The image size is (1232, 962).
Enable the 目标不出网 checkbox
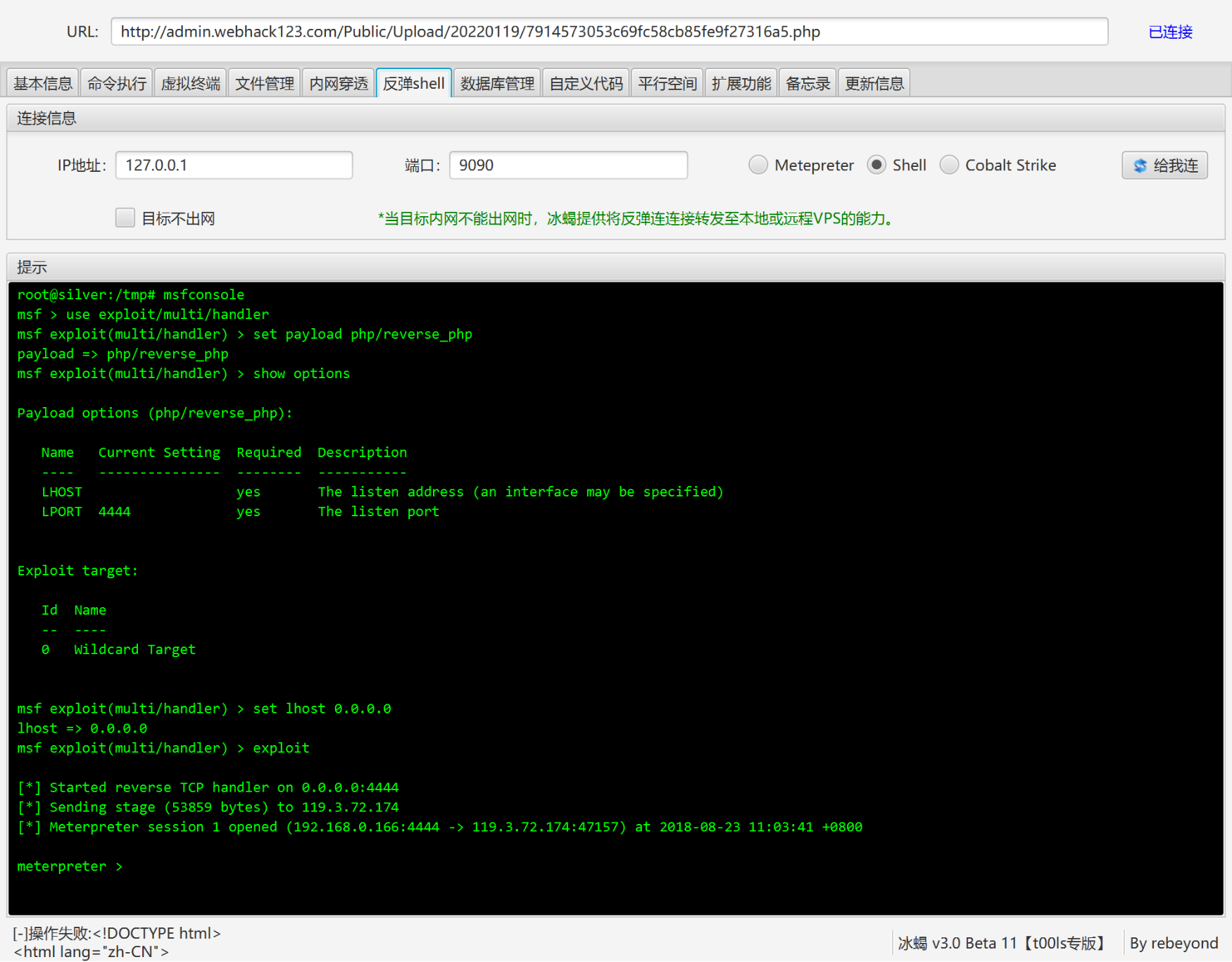[125, 218]
